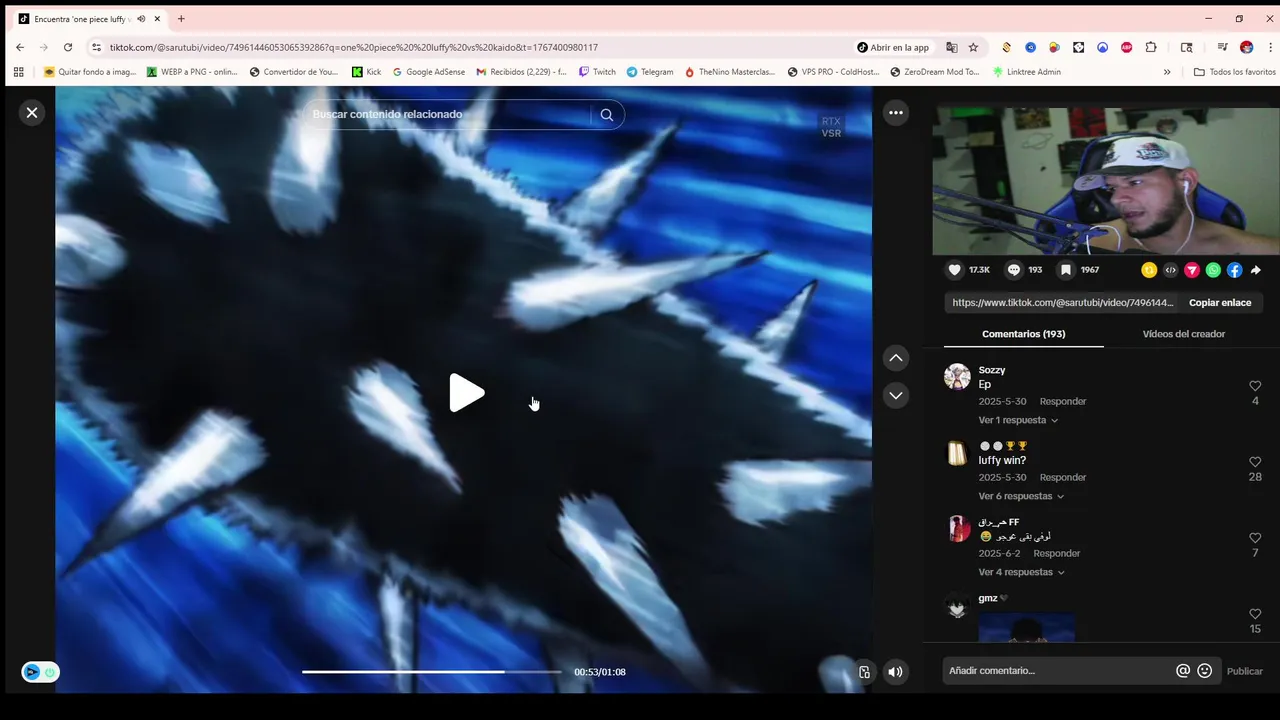Focus the 'Buscar contenido relacionado' search field
The image size is (1280, 720).
pyautogui.click(x=448, y=115)
